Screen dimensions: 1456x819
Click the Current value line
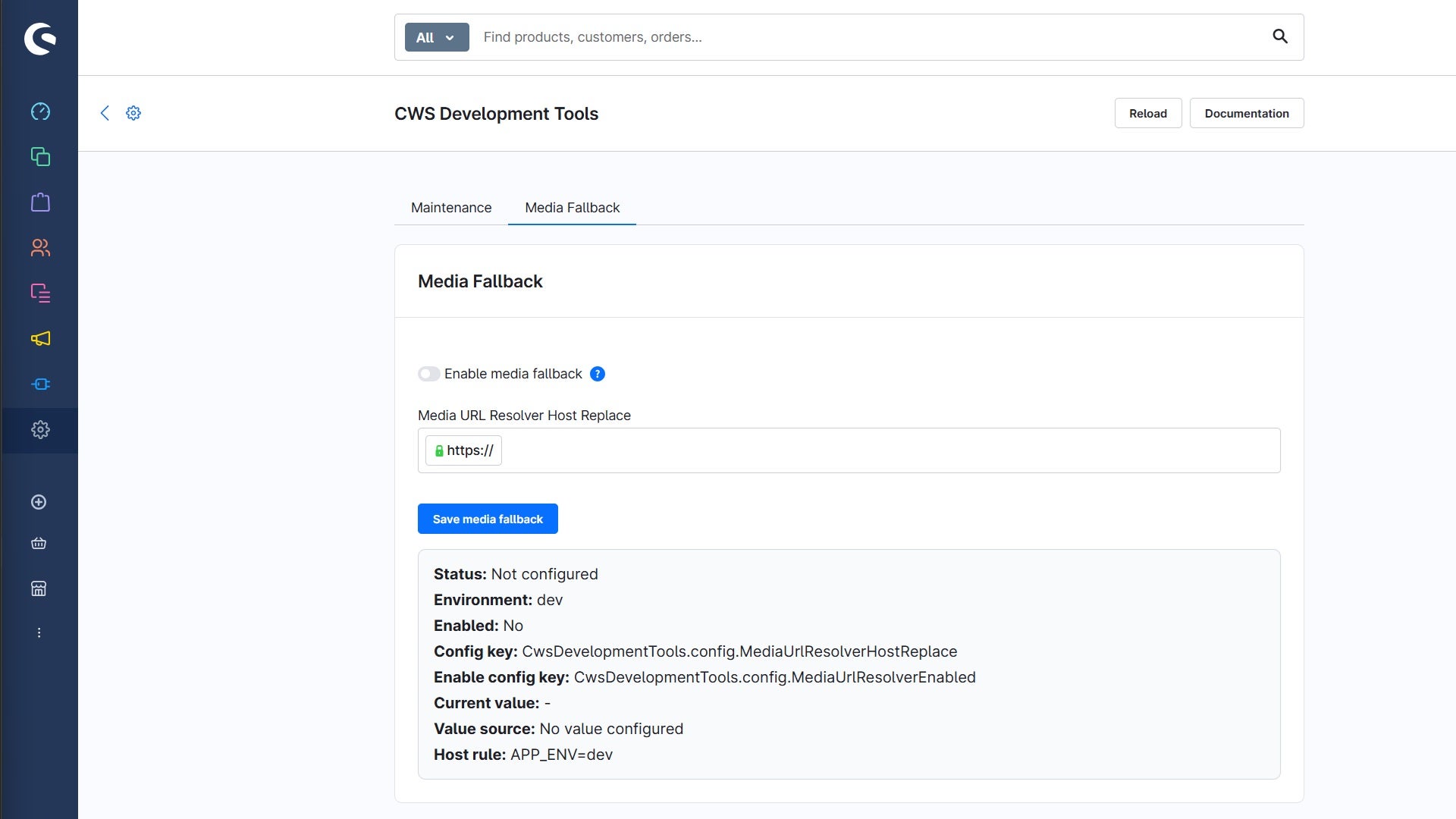(492, 703)
